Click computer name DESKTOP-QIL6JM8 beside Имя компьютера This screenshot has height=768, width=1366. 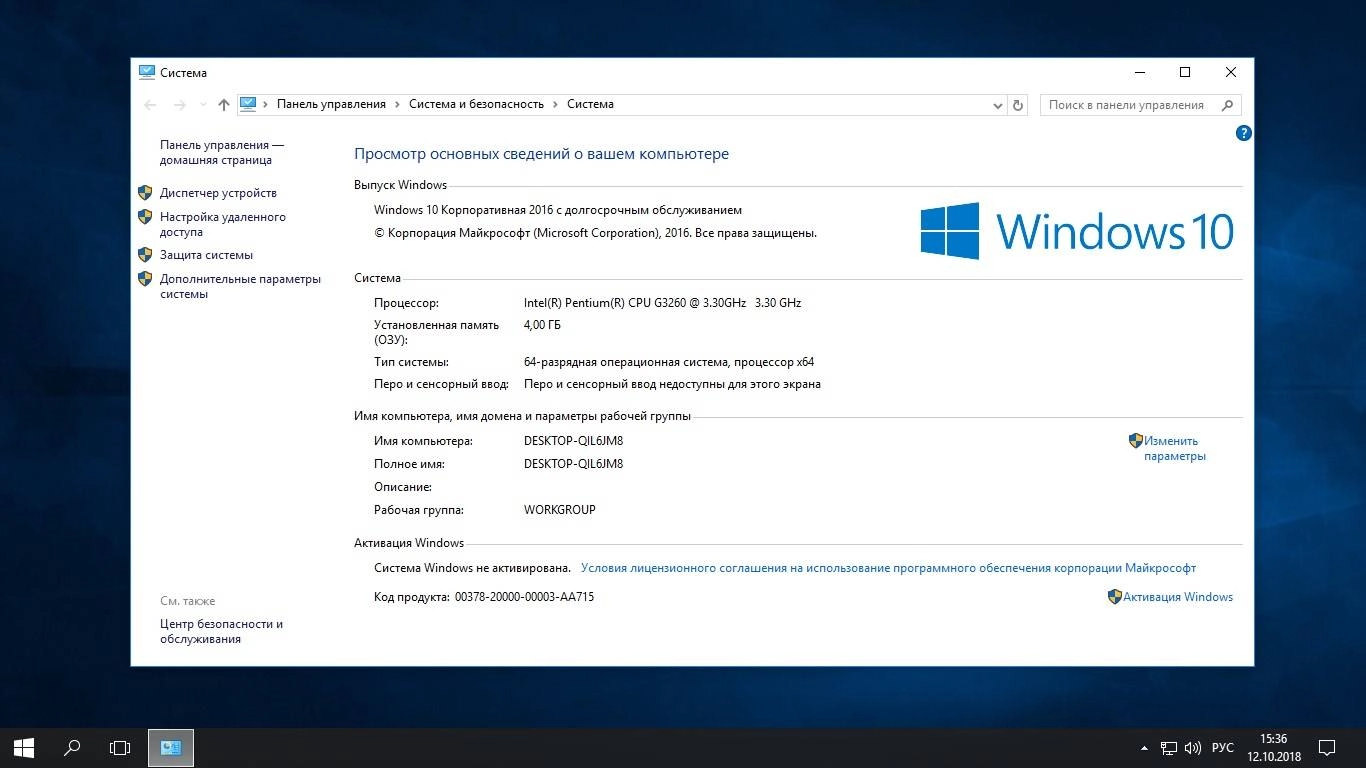(x=573, y=441)
